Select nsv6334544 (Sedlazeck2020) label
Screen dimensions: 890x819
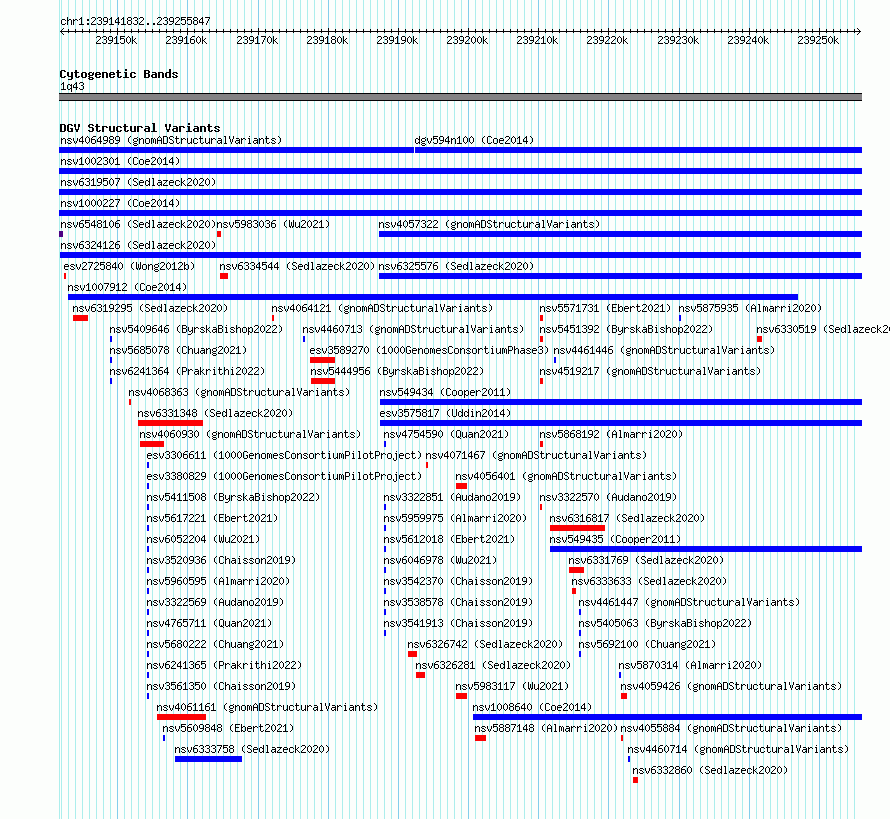(297, 266)
